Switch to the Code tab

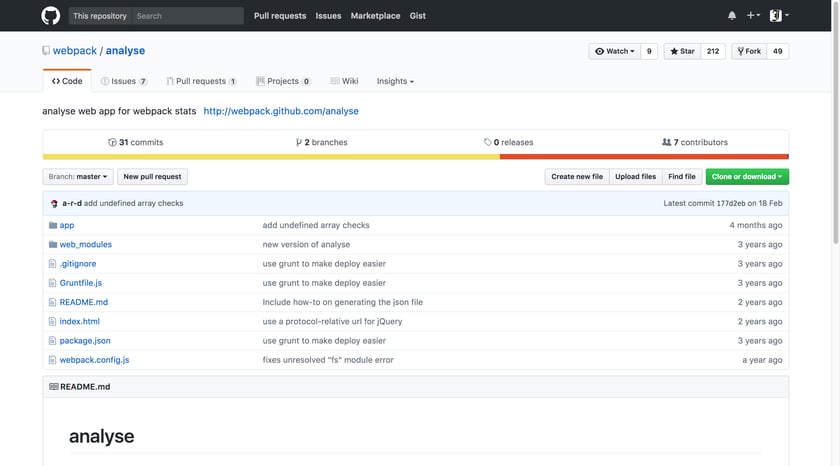67,81
